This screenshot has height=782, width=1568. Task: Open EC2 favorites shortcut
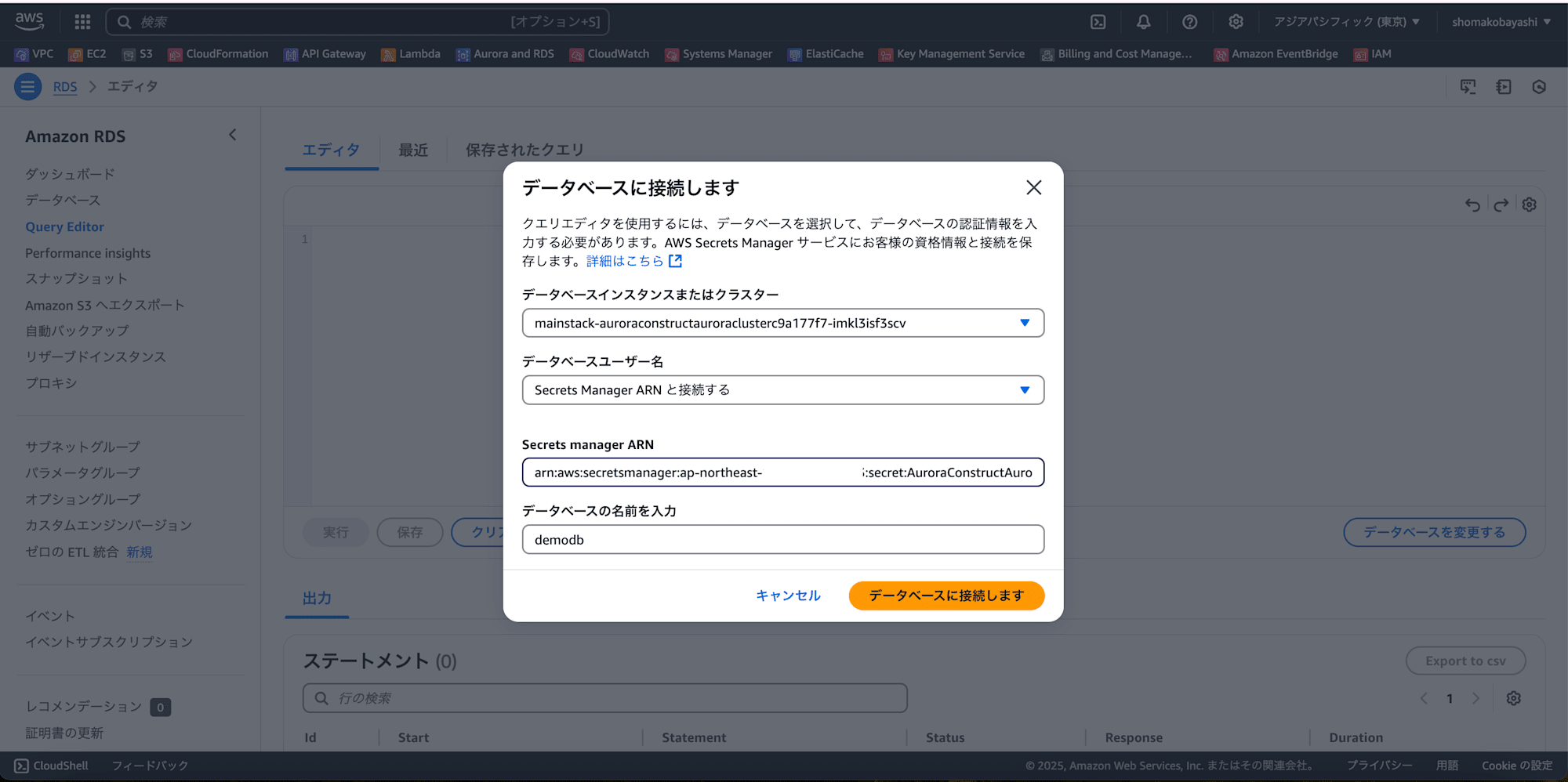87,54
